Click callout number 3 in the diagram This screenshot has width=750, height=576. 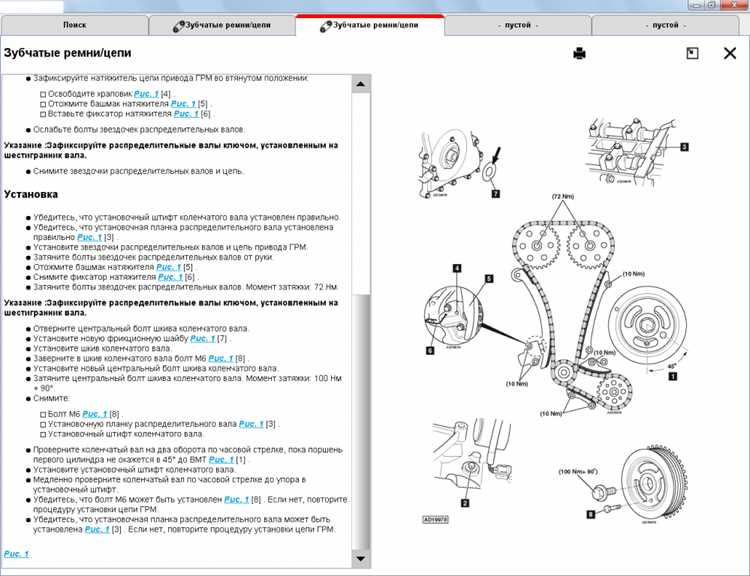(x=684, y=147)
